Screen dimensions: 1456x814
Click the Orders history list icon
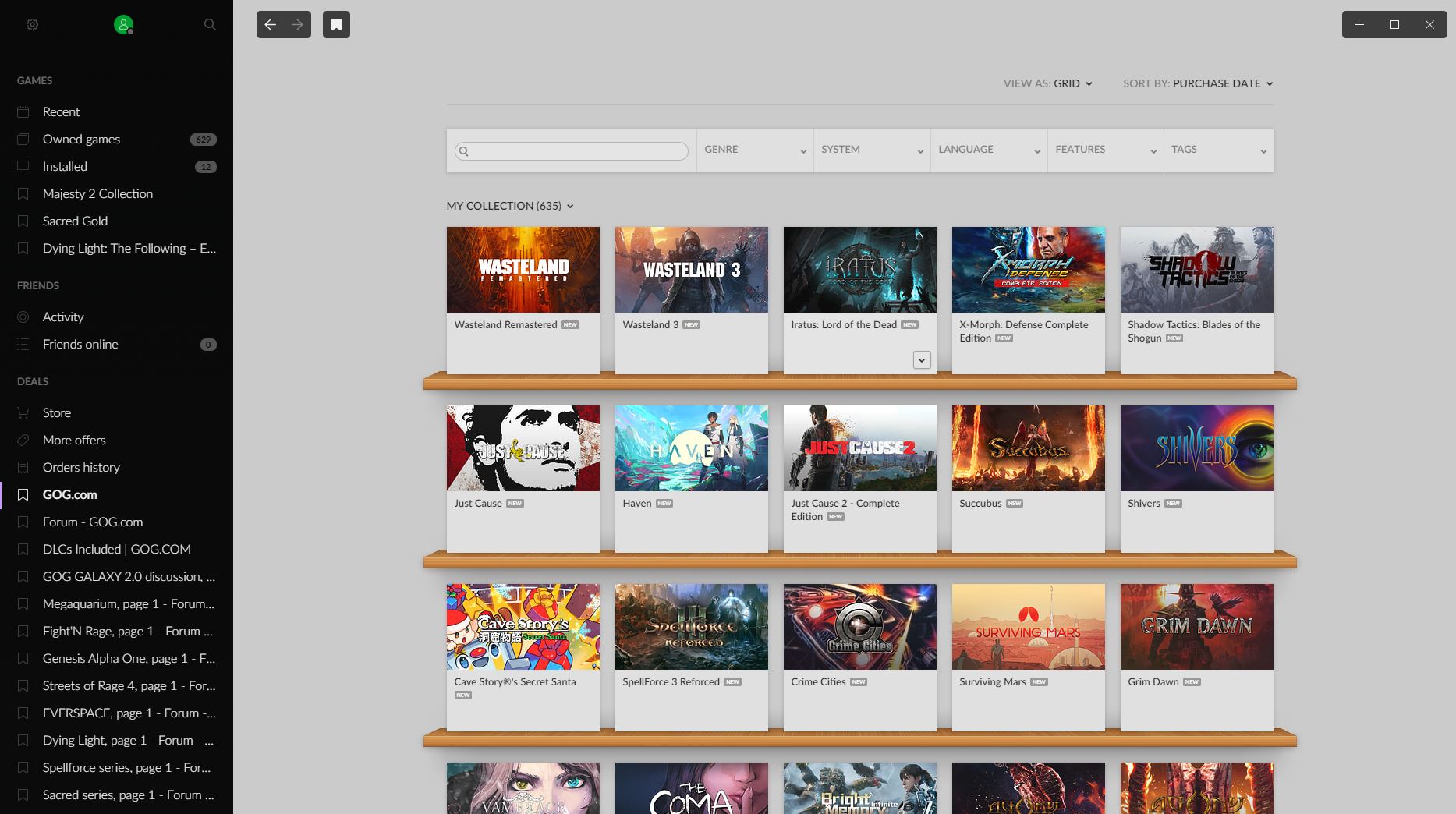tap(23, 467)
